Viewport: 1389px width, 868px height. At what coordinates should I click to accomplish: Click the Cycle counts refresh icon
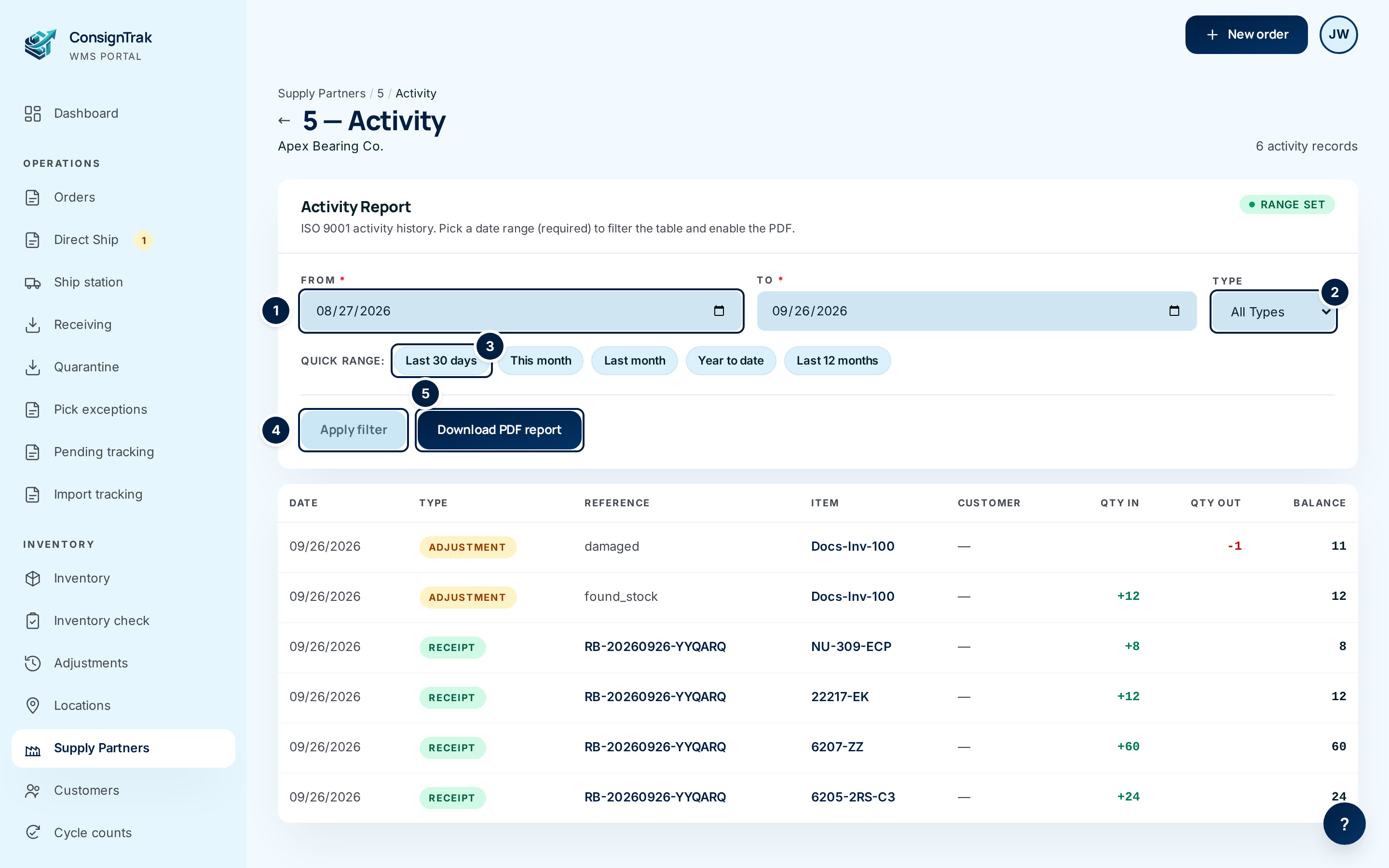pyautogui.click(x=33, y=833)
